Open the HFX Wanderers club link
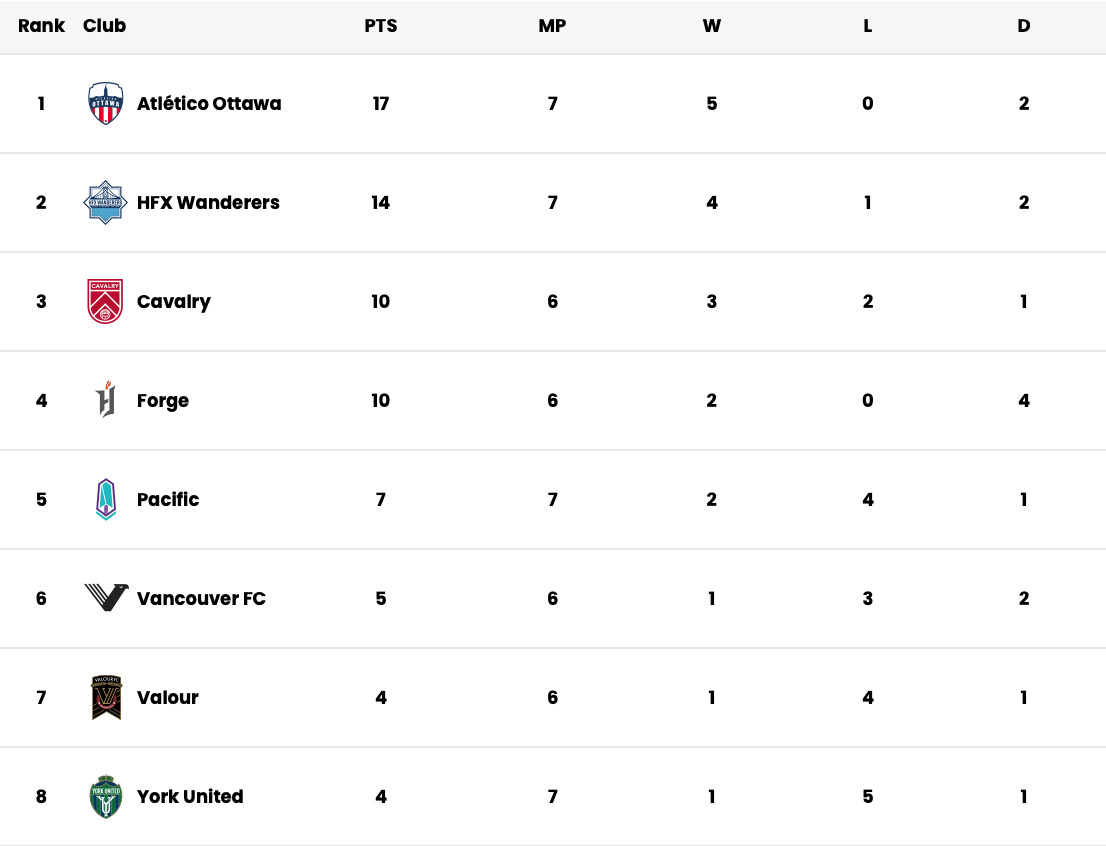 tap(208, 203)
